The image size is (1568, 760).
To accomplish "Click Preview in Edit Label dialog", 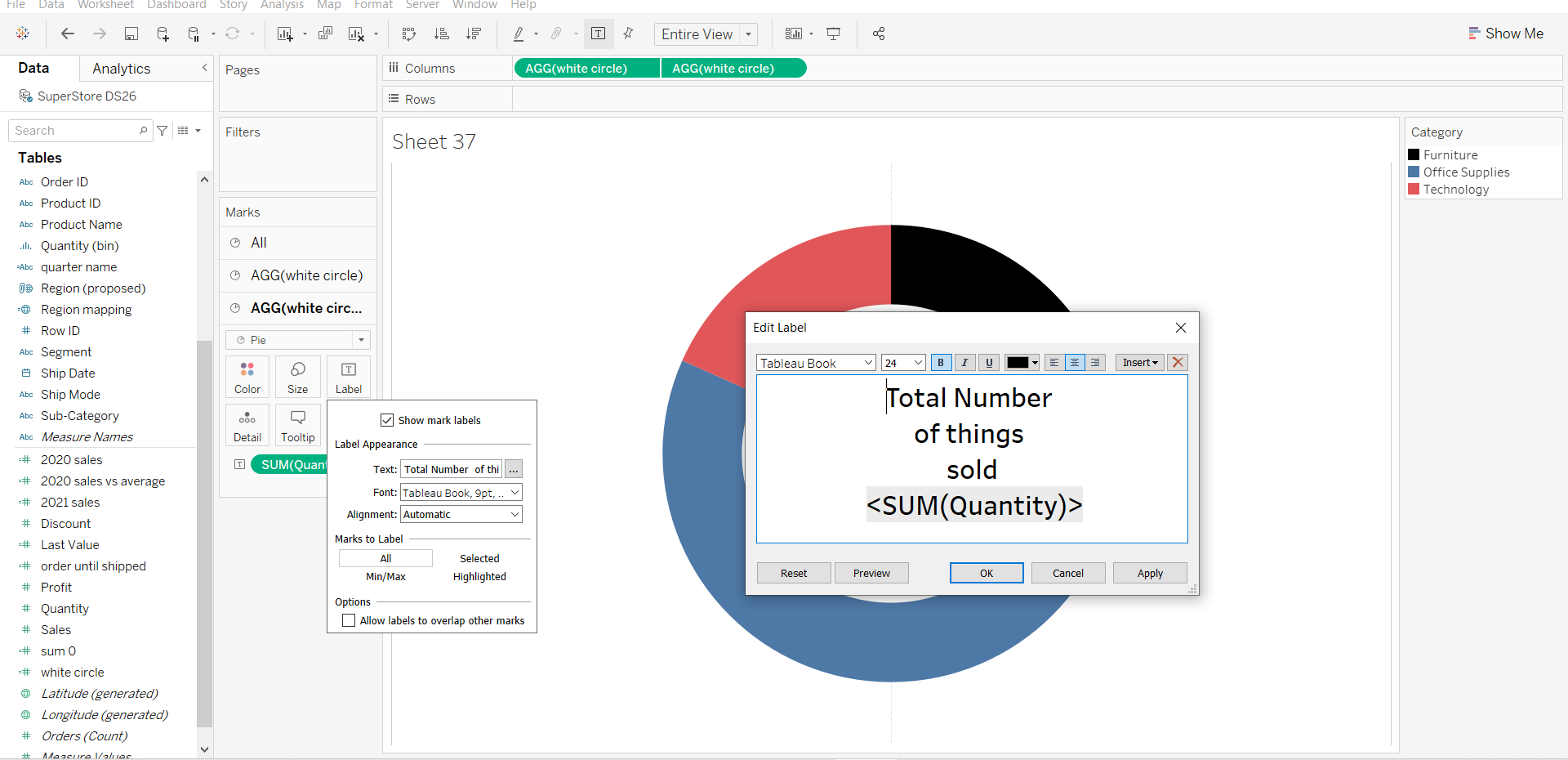I will 871,573.
